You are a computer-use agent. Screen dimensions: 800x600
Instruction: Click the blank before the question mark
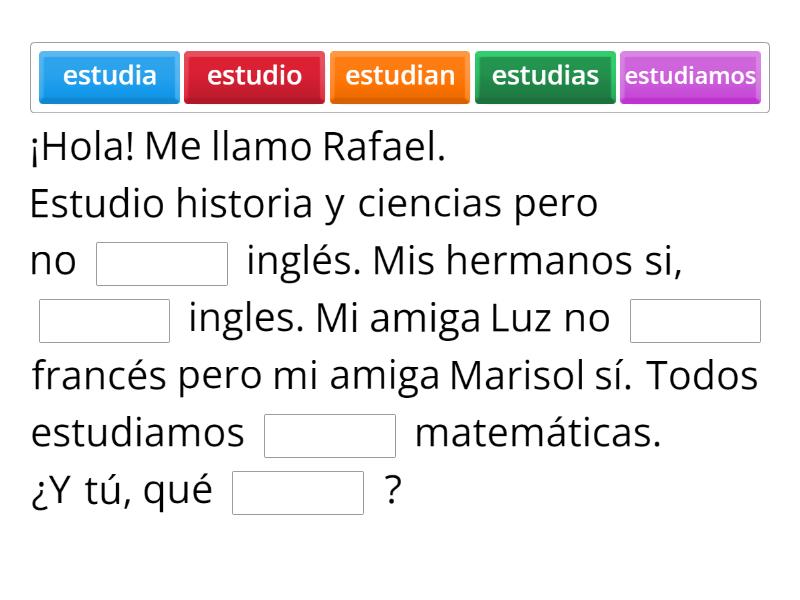click(298, 491)
